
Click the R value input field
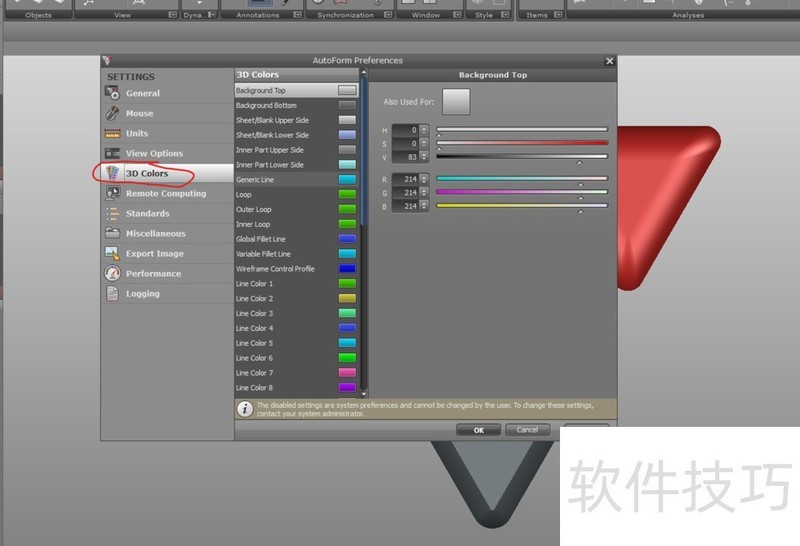(406, 179)
